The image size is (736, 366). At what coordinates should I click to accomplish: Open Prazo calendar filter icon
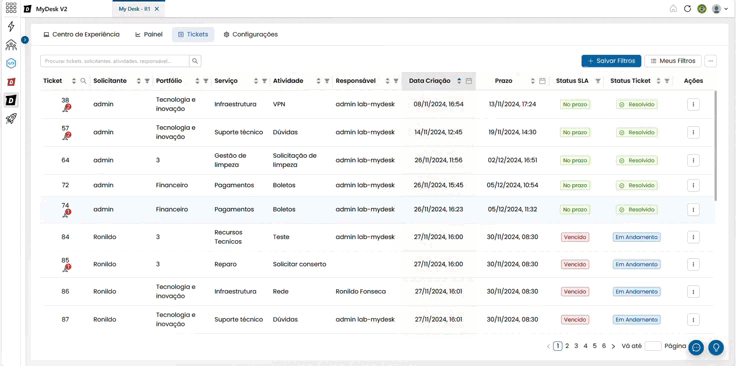pos(542,81)
